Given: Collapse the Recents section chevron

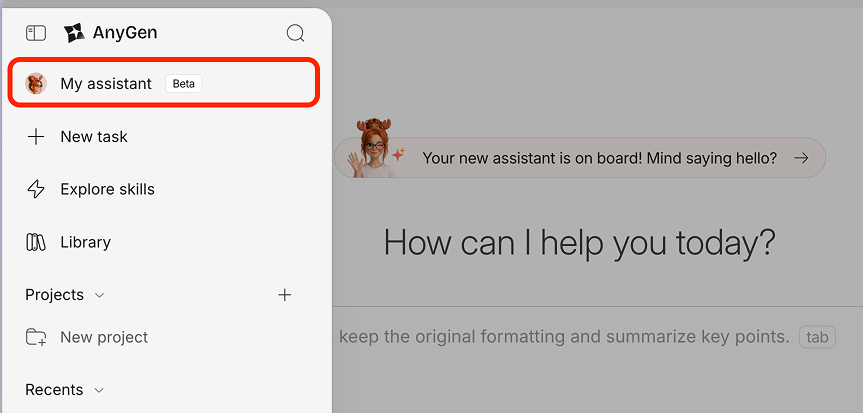Looking at the screenshot, I should click(x=99, y=390).
